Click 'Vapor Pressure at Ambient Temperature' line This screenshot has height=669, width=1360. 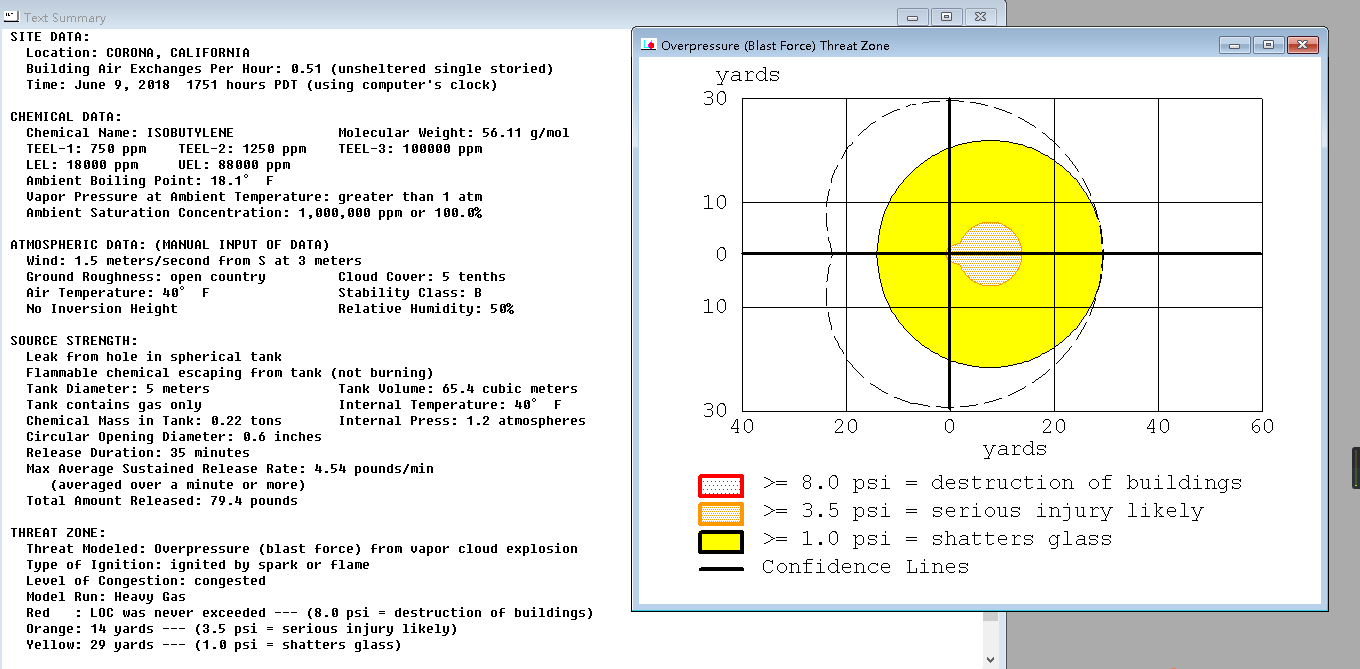[254, 197]
